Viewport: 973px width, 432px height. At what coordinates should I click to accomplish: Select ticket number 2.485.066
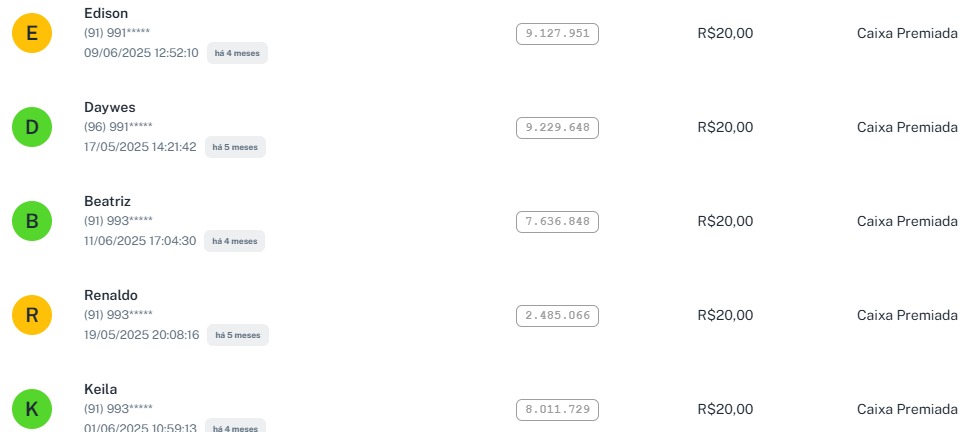[557, 315]
